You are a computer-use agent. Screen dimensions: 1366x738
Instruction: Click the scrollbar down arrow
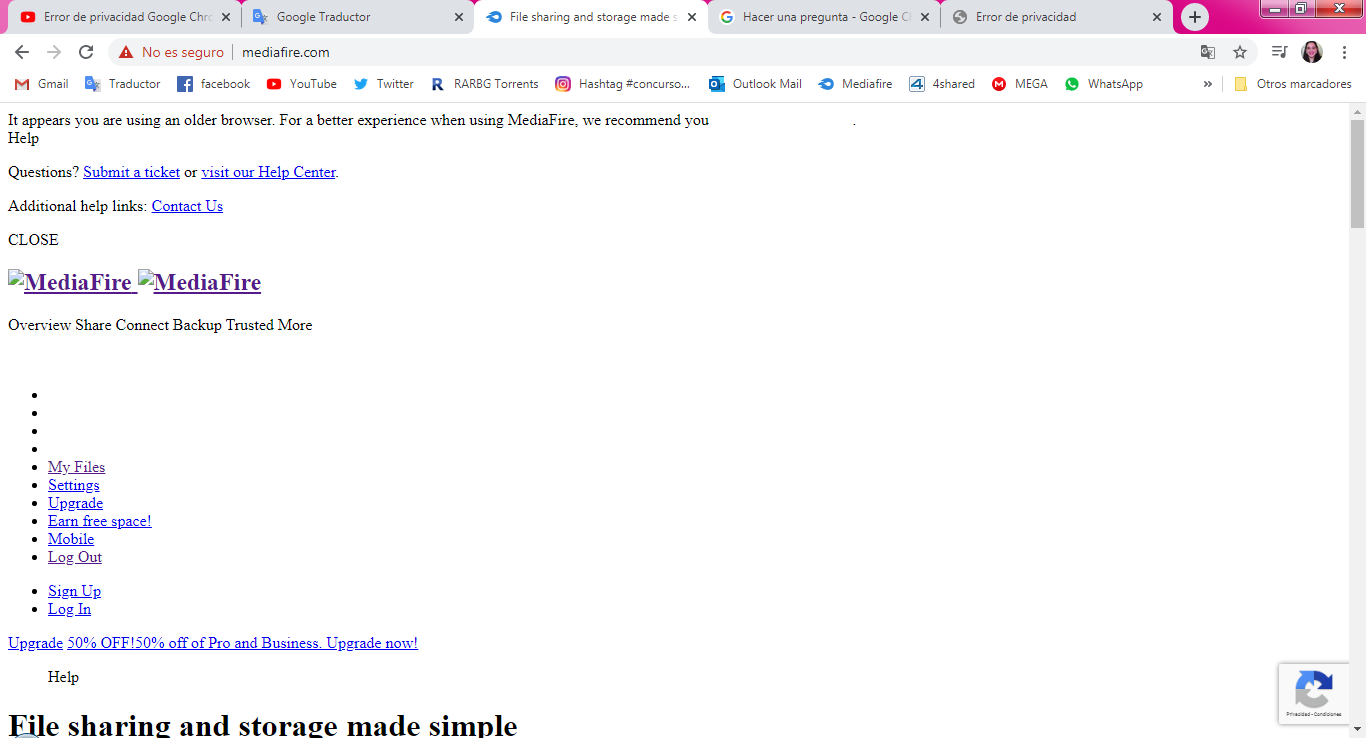1357,730
